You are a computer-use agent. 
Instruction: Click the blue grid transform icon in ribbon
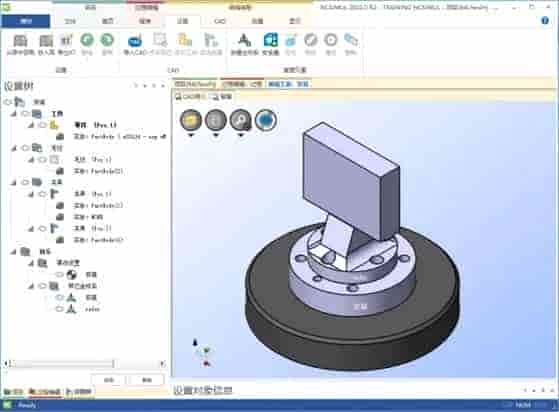270,40
